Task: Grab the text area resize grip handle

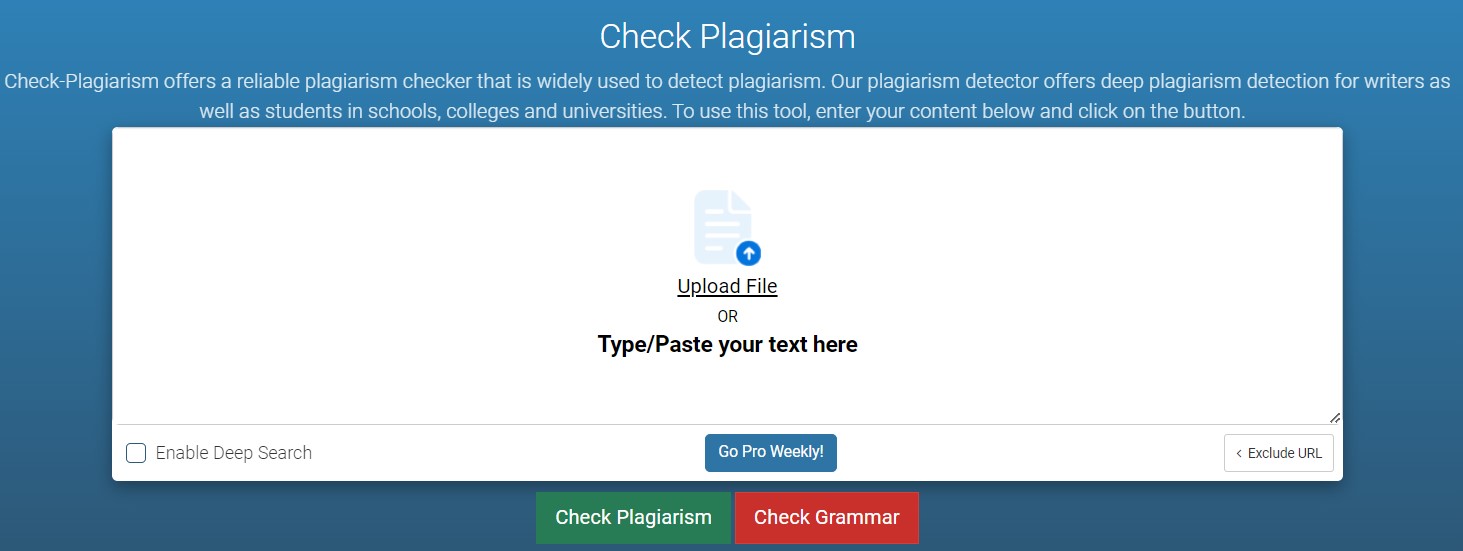Action: pos(1335,418)
